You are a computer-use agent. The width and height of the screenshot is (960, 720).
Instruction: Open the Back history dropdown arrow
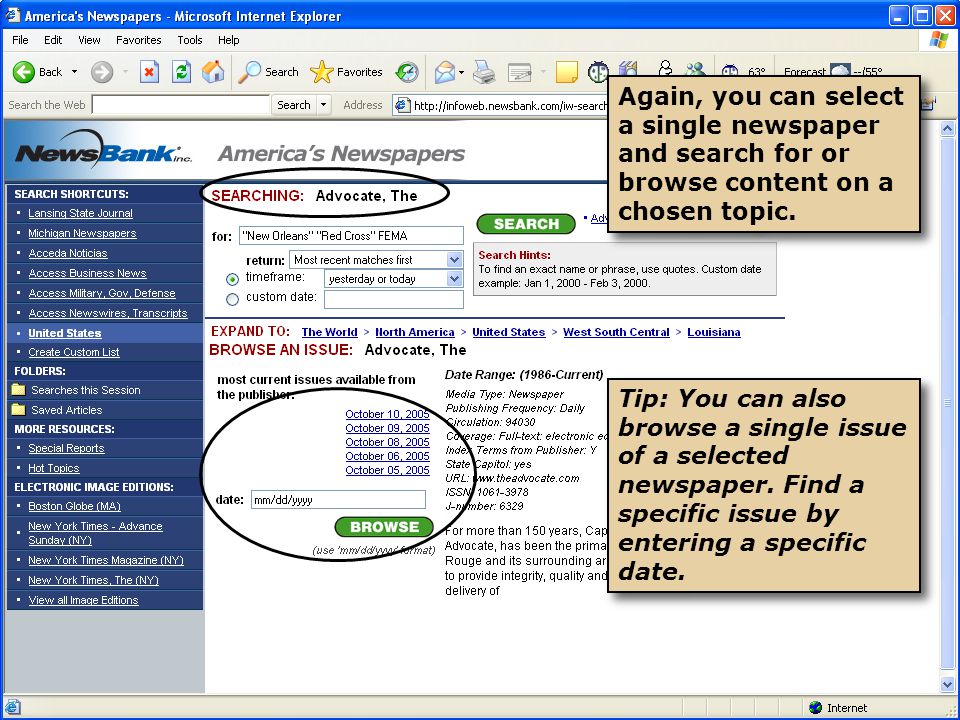coord(75,72)
